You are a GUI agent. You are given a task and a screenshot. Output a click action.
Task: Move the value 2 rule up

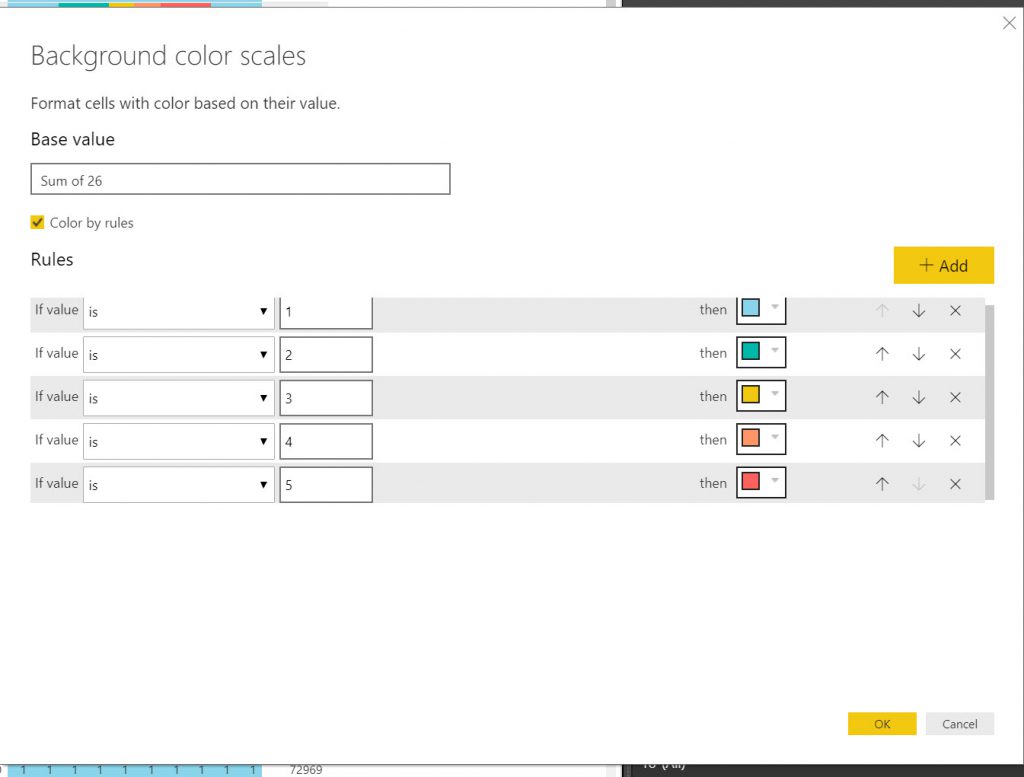[x=882, y=354]
